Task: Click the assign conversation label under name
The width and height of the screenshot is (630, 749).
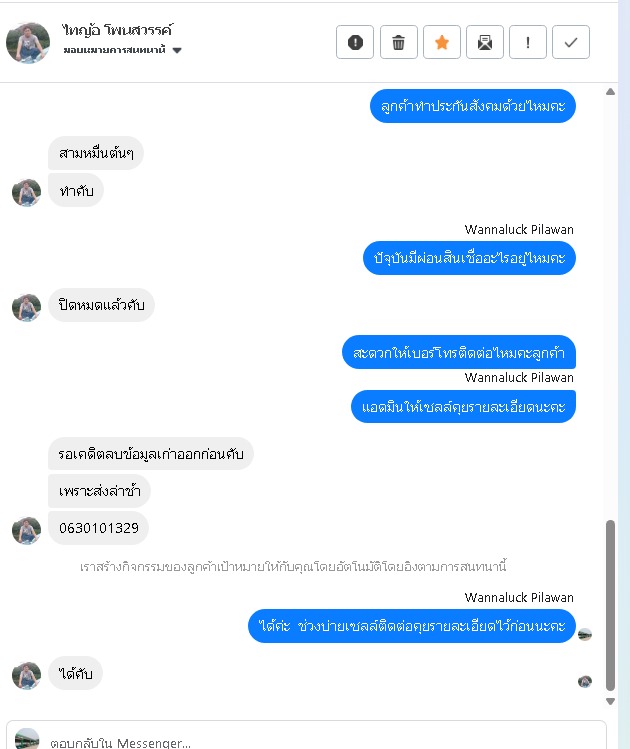Action: coord(115,50)
